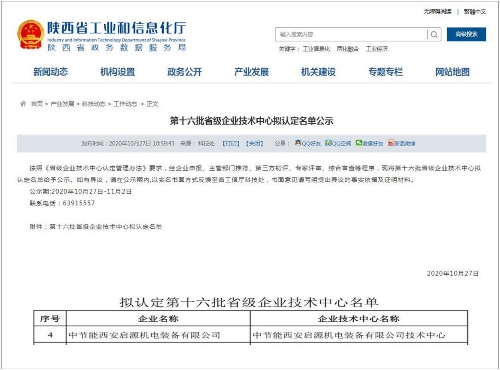Click the date 2020年10月27日 at right
This screenshot has height=370, width=500.
(453, 273)
